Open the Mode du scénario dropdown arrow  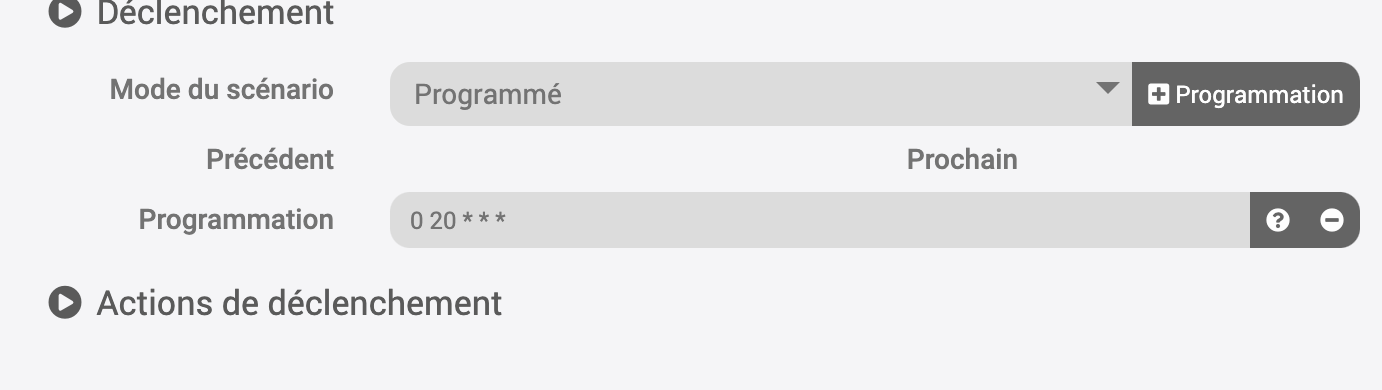tap(1107, 88)
